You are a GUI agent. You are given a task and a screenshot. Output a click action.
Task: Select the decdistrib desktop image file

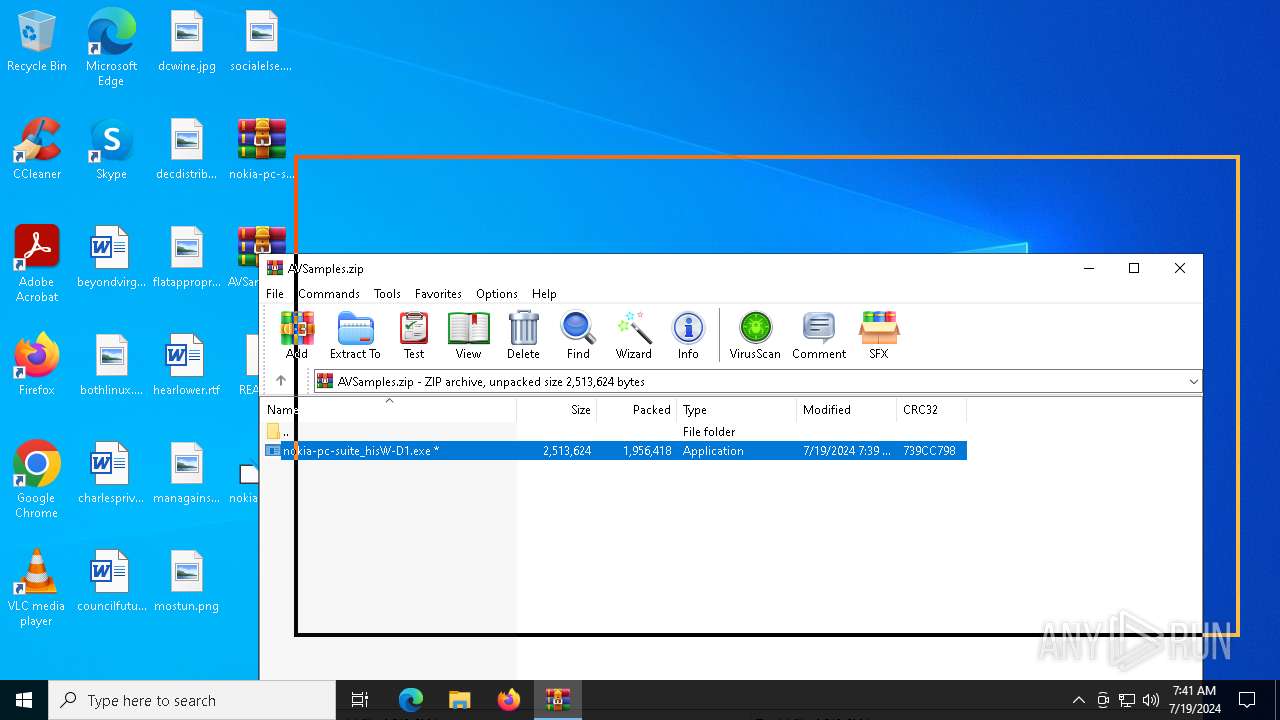[187, 149]
